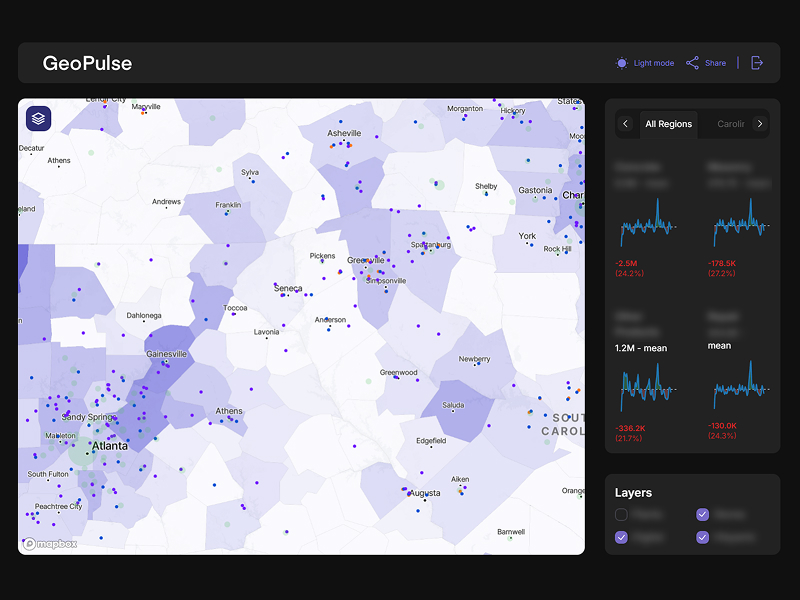Click the Share icon in the header
This screenshot has height=600, width=800.
pos(690,62)
